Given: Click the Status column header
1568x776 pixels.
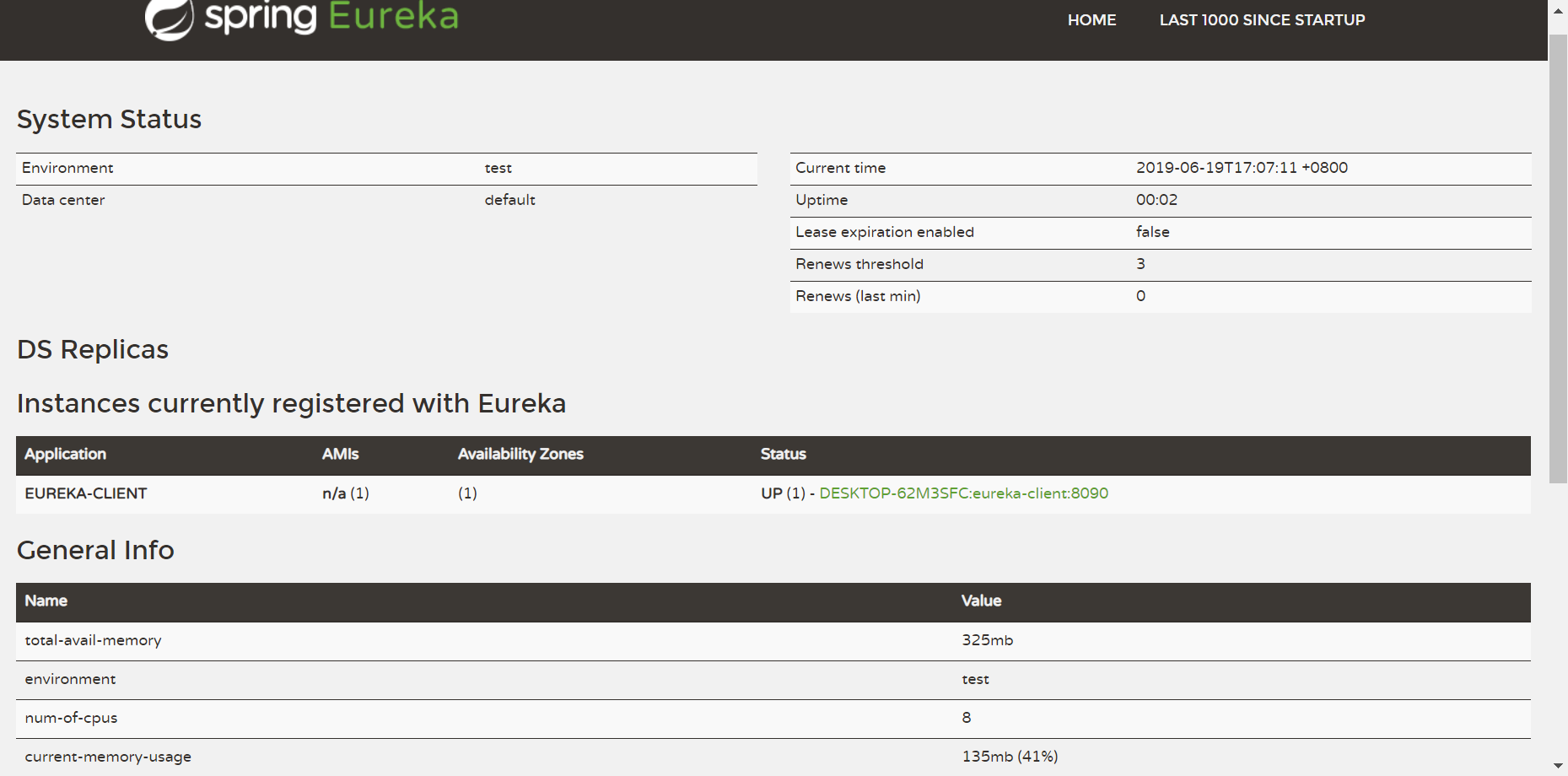Looking at the screenshot, I should pyautogui.click(x=783, y=454).
